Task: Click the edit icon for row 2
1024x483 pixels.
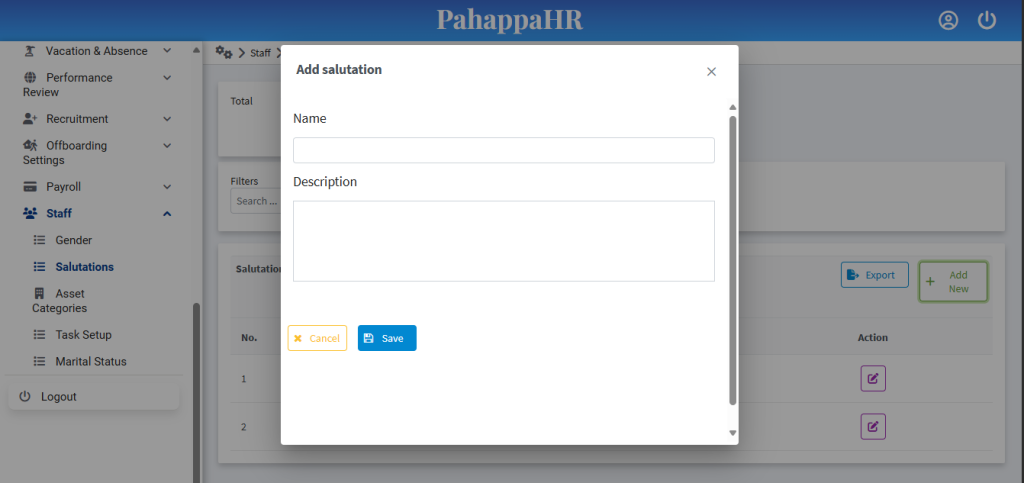Action: pos(873,427)
